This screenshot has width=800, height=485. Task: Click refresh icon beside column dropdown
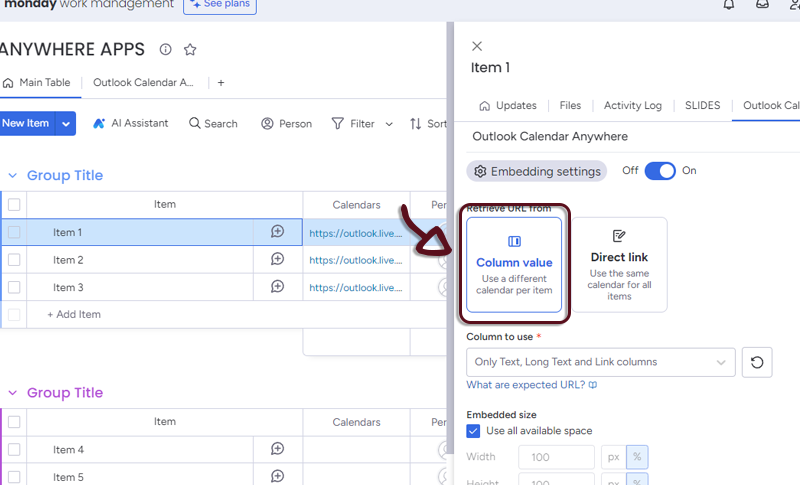point(757,362)
